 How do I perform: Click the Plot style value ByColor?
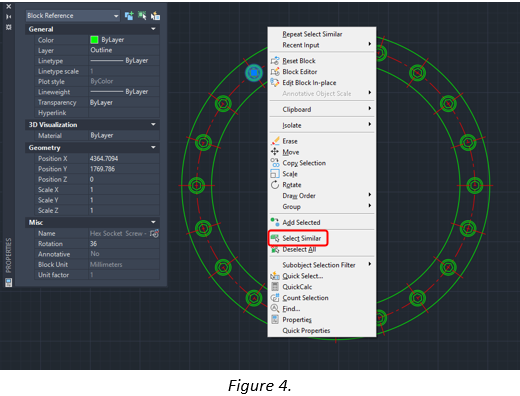pos(102,81)
